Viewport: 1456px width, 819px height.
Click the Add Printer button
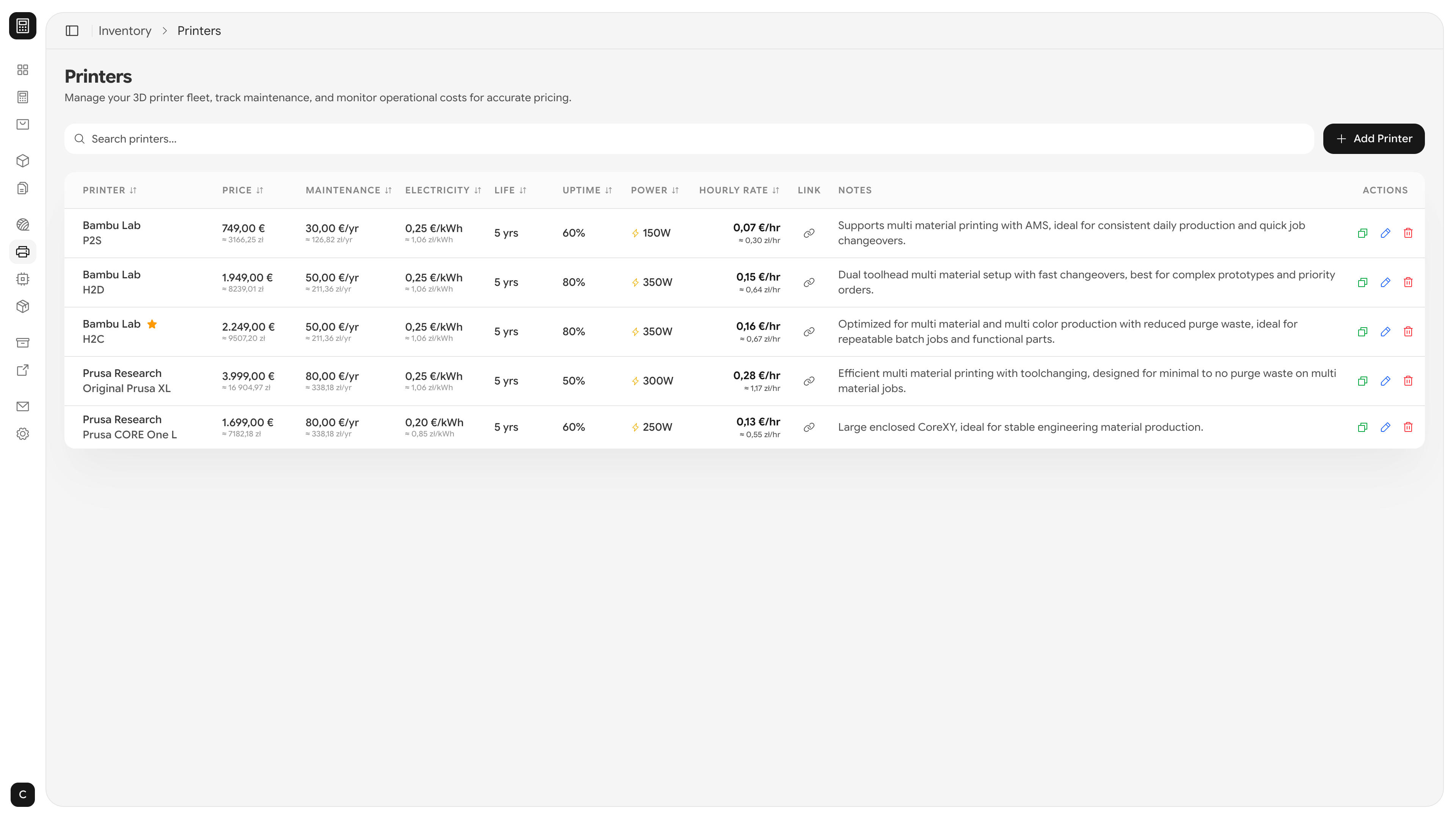tap(1373, 138)
